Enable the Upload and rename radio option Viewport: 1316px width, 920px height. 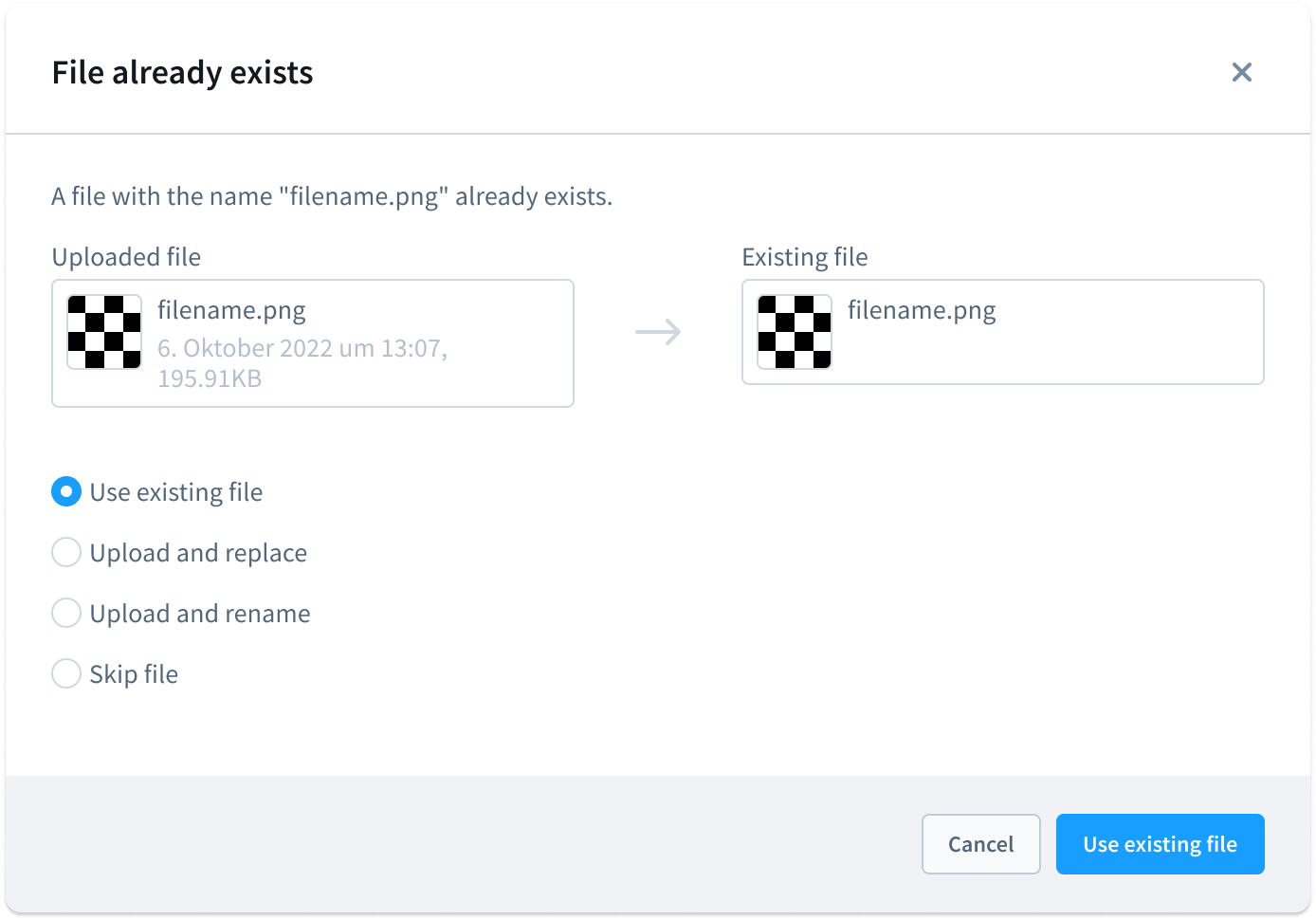click(66, 613)
